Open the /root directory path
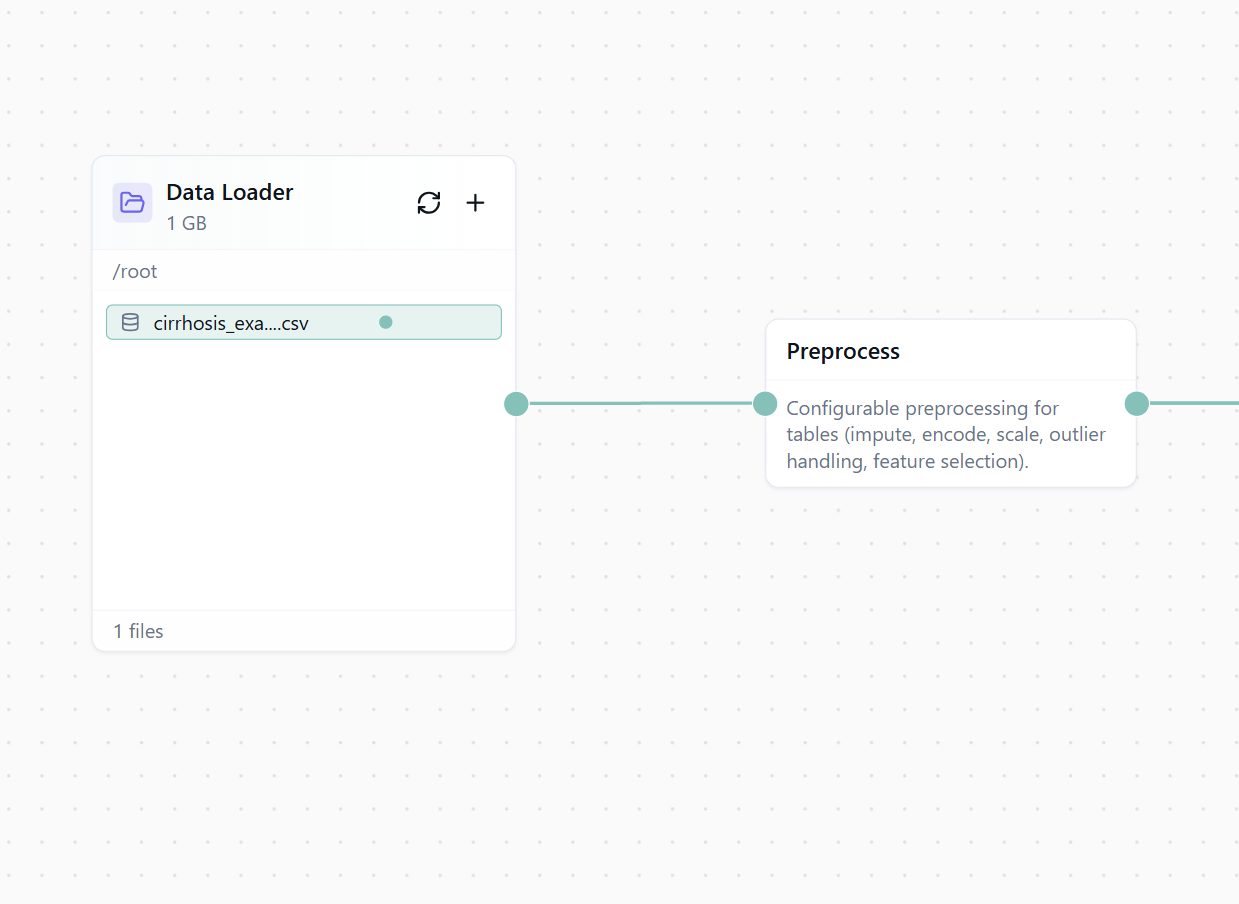The height and width of the screenshot is (904, 1239). (x=135, y=271)
